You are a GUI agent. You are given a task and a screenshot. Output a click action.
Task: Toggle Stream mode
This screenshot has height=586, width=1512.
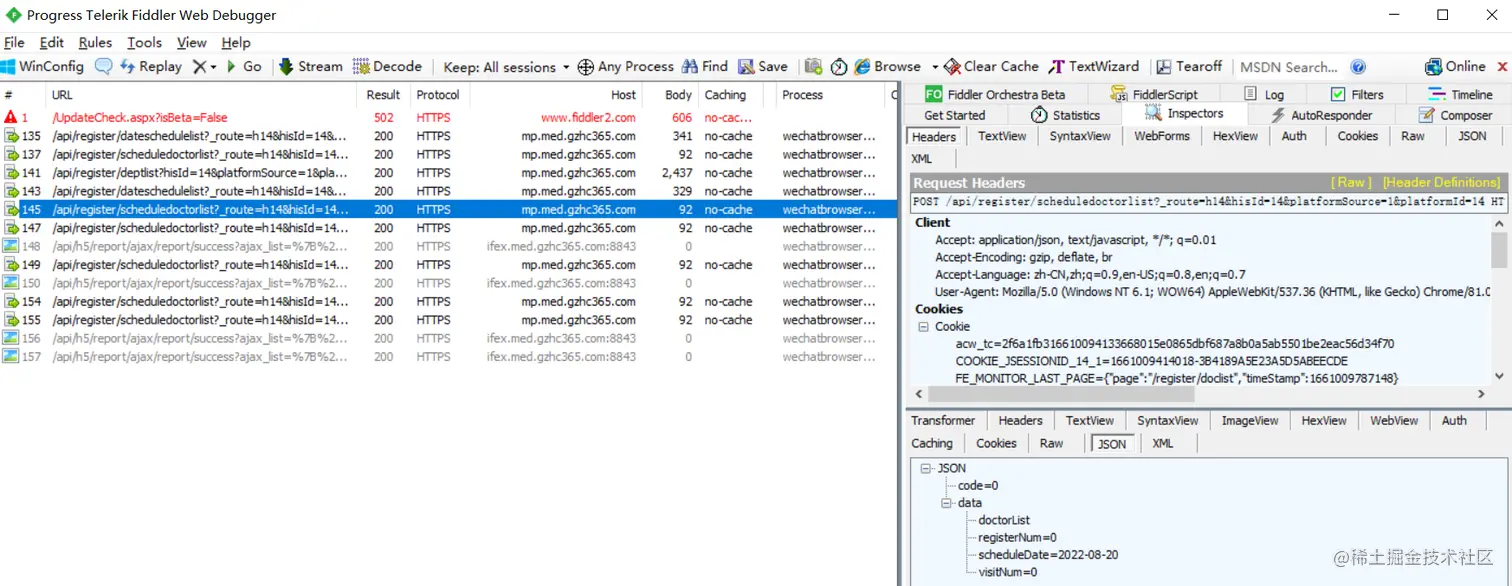pyautogui.click(x=310, y=66)
